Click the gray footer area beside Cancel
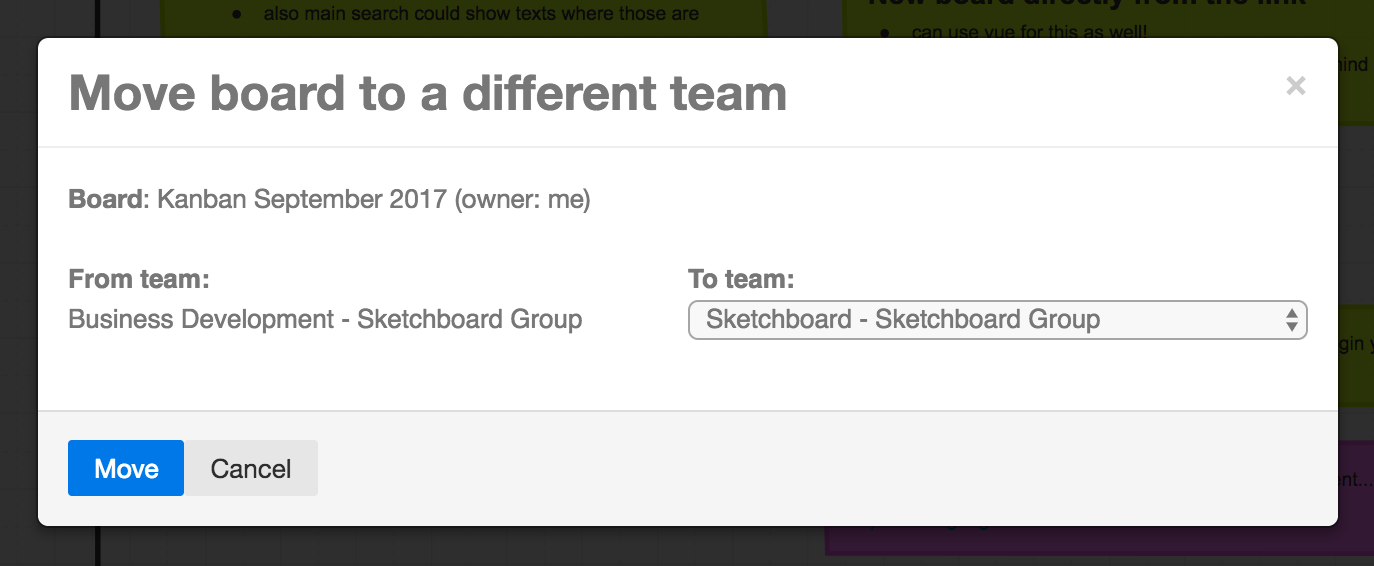 (820, 468)
